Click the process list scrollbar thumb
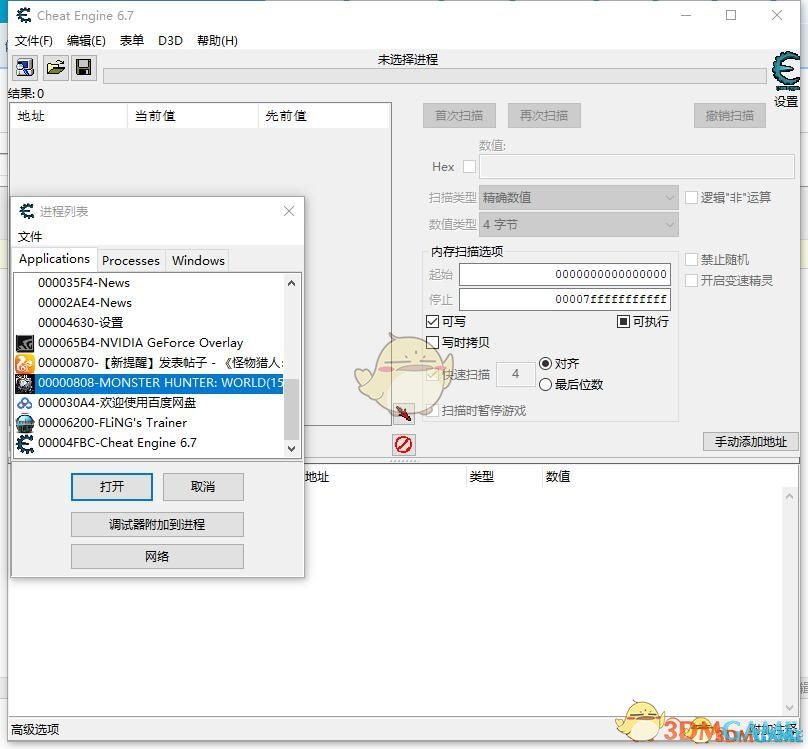The height and width of the screenshot is (749, 808). point(291,410)
